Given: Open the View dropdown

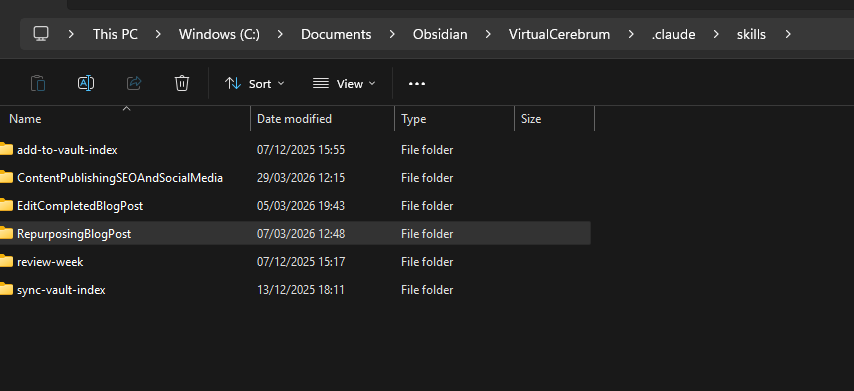Looking at the screenshot, I should (x=344, y=84).
